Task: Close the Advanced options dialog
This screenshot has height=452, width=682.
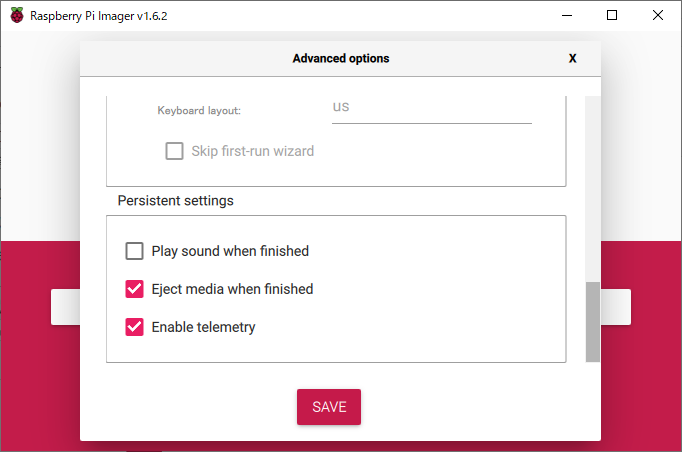Action: (572, 58)
